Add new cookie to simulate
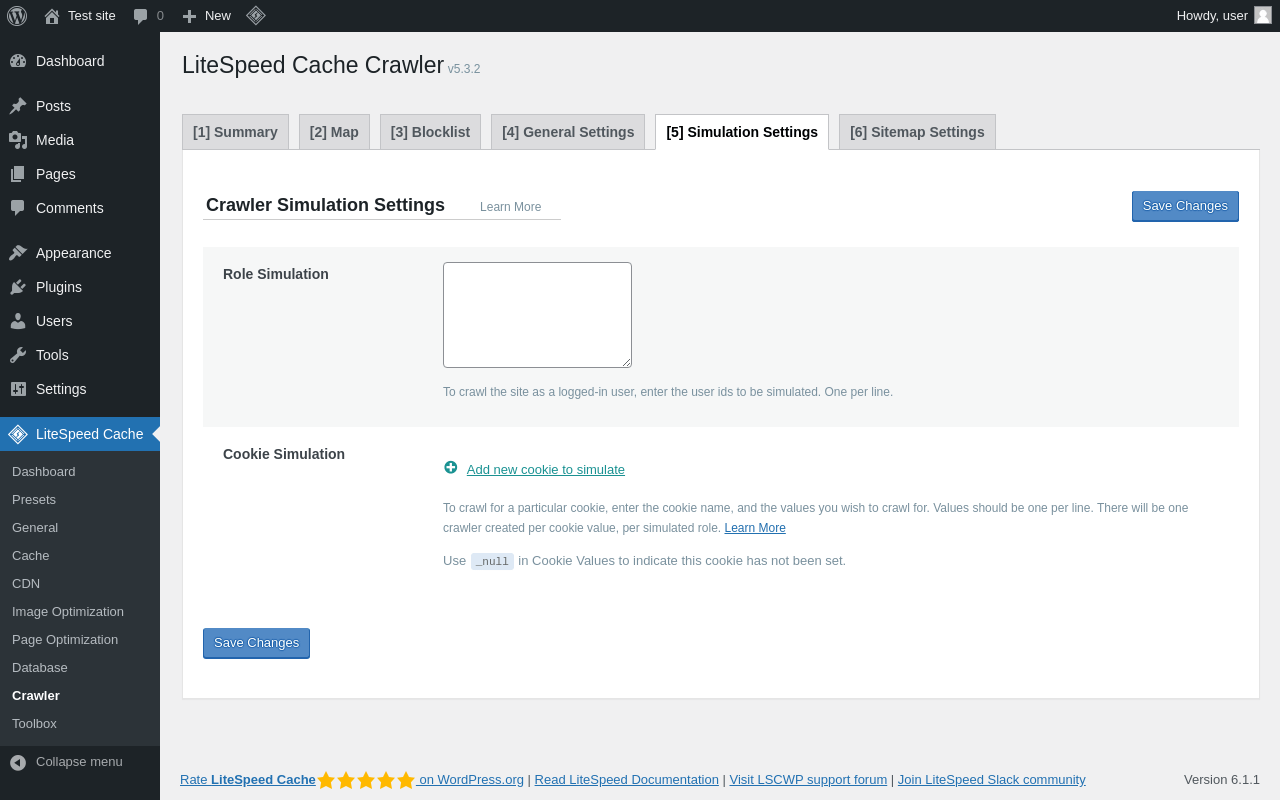 point(546,470)
